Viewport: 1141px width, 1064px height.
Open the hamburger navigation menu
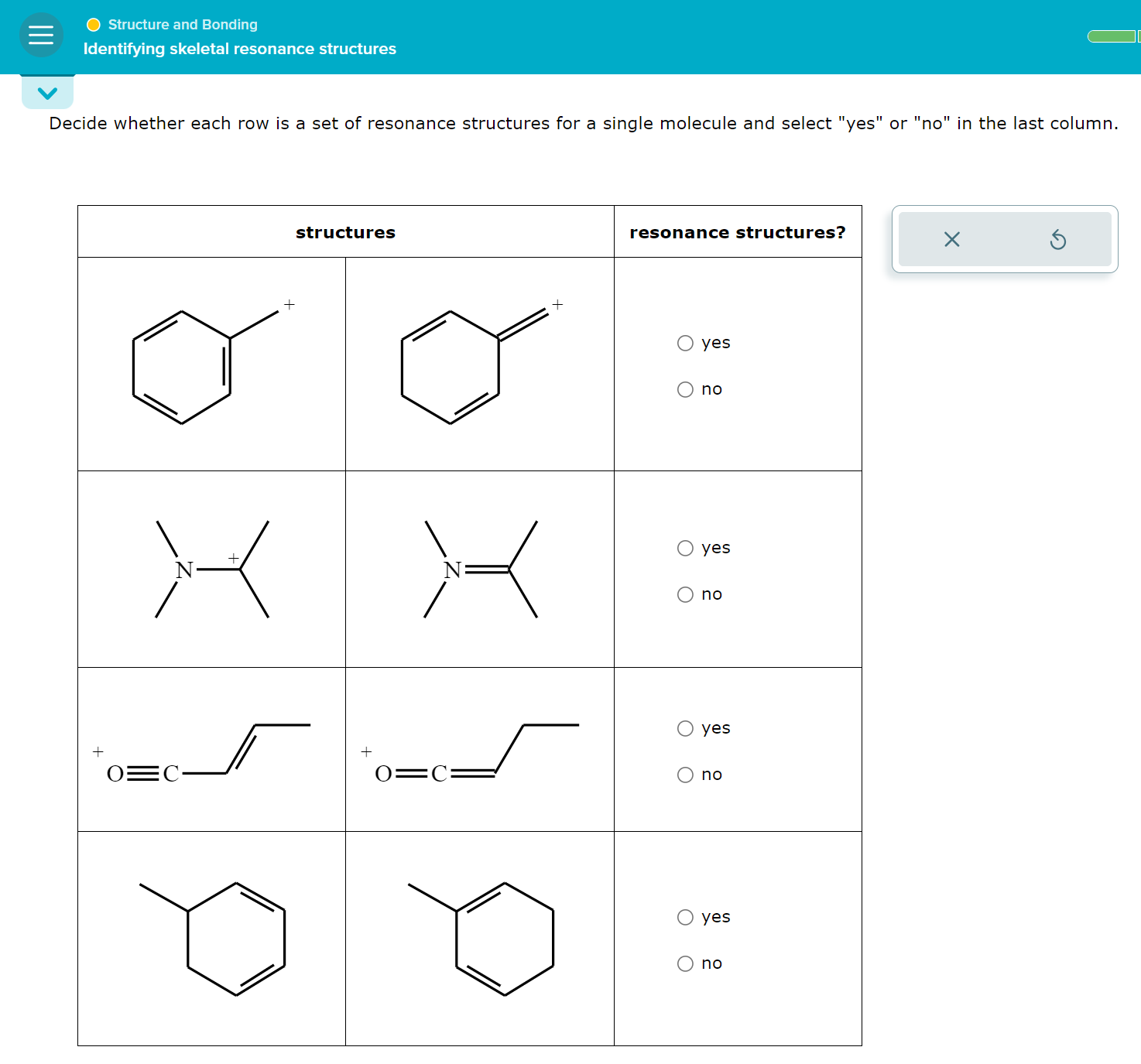point(41,35)
